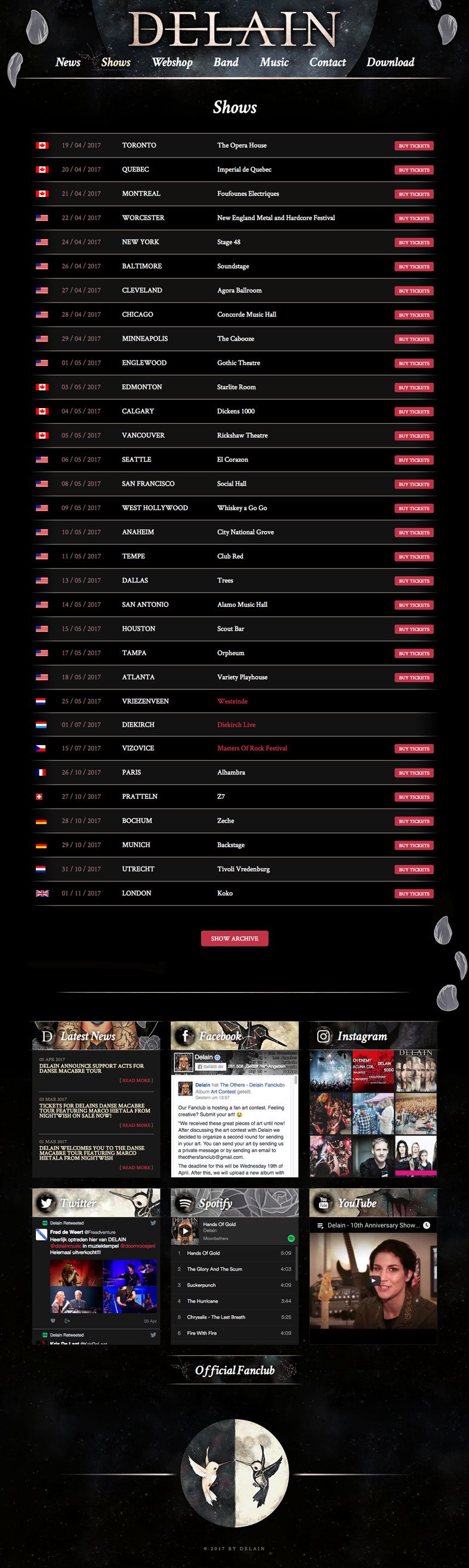
Task: Select The Hurricane track in Spotify list
Action: [203, 1301]
